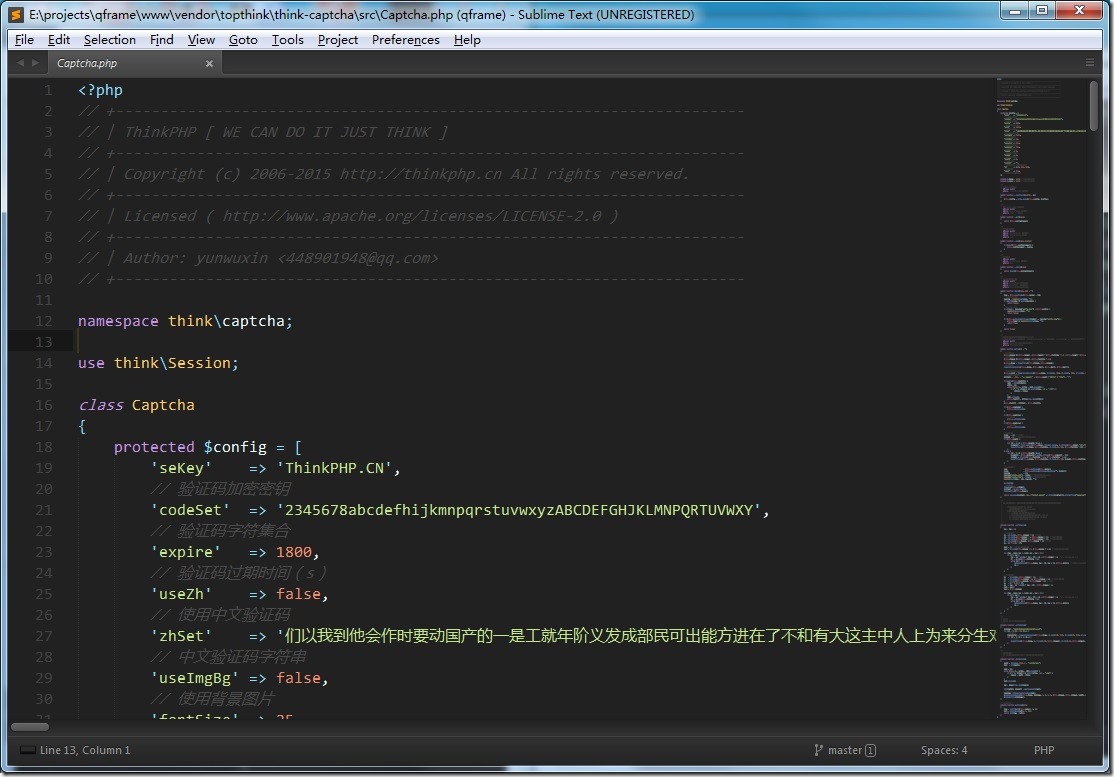The image size is (1114, 777).
Task: Click the false value after useImgBg
Action: (x=298, y=678)
